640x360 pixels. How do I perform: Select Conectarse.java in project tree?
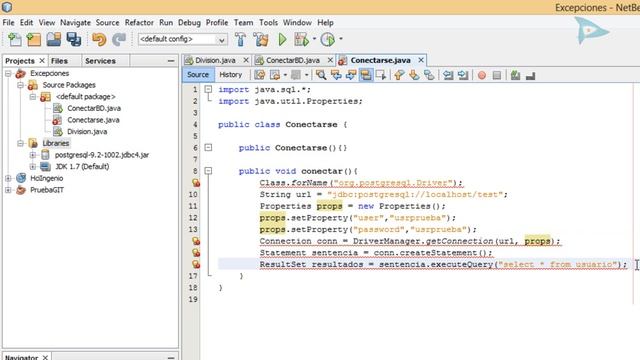point(93,120)
